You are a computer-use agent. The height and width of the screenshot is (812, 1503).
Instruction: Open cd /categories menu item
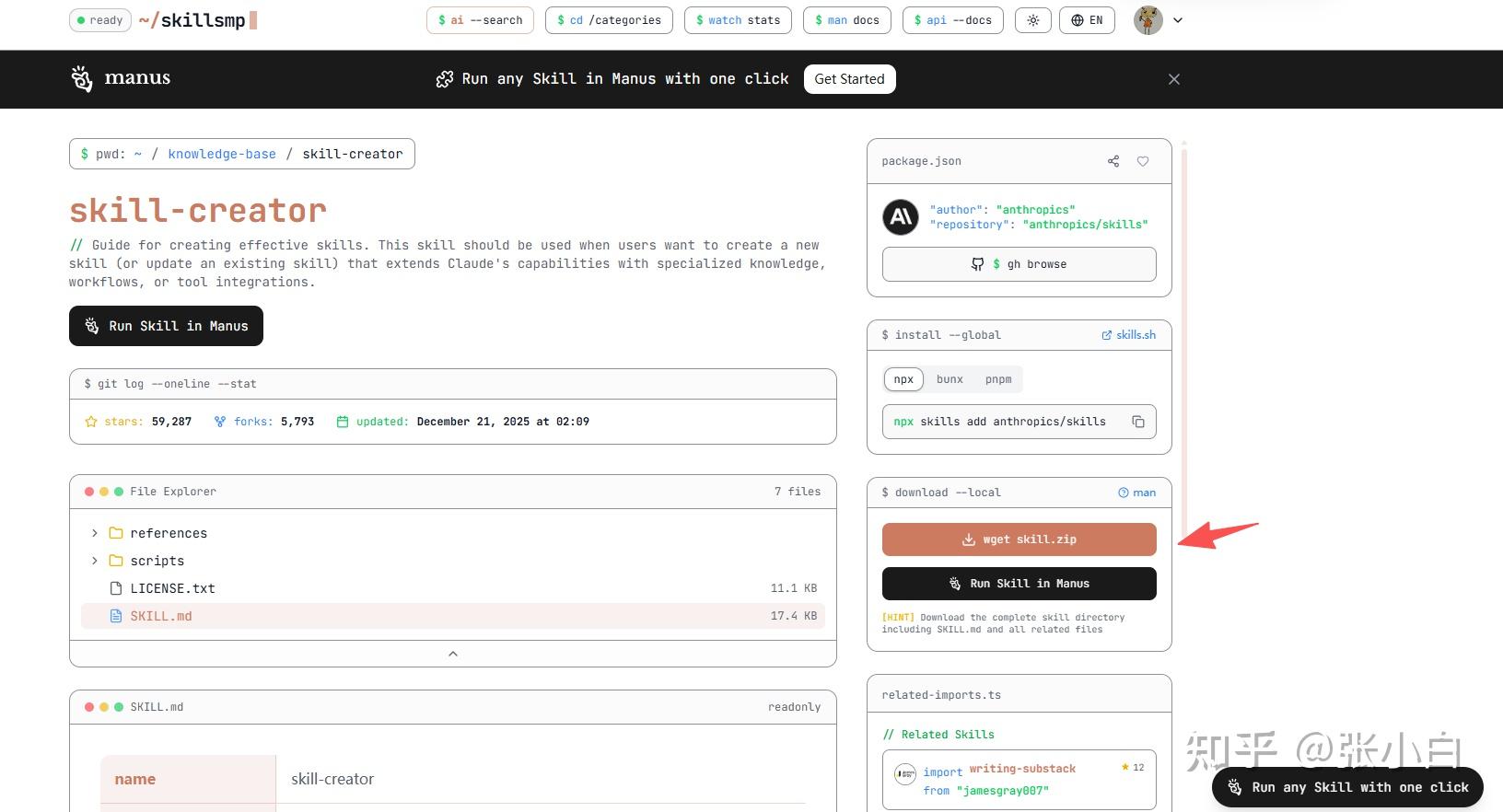(x=609, y=20)
